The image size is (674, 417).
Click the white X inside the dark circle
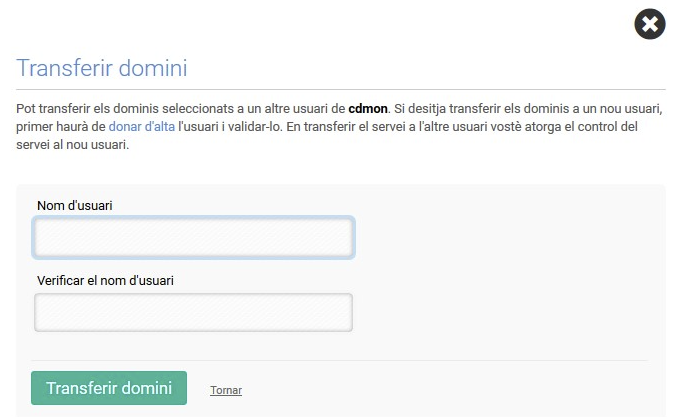649,24
